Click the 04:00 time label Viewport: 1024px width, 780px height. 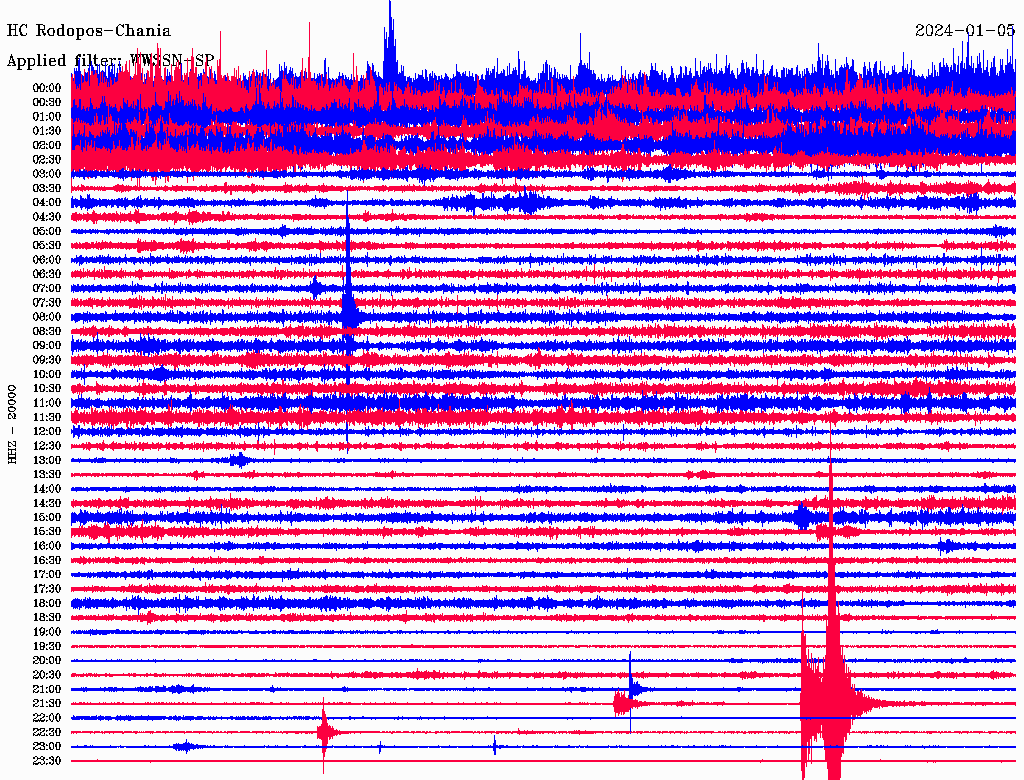[47, 203]
